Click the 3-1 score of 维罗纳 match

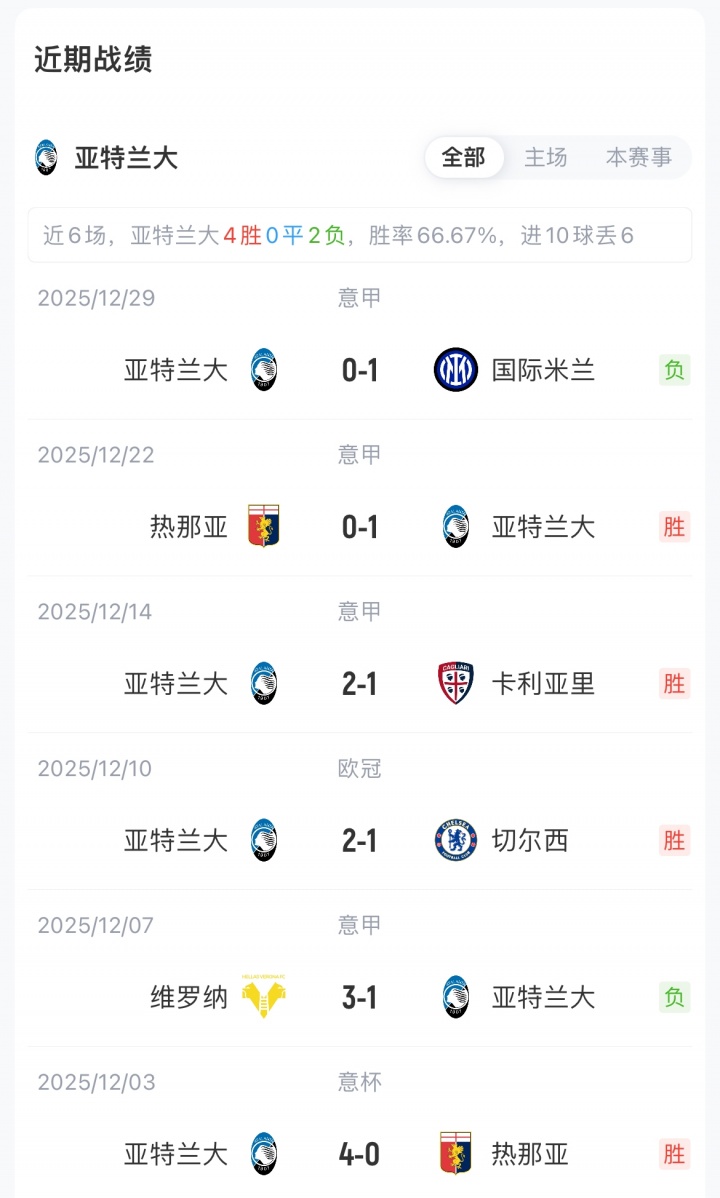360,998
